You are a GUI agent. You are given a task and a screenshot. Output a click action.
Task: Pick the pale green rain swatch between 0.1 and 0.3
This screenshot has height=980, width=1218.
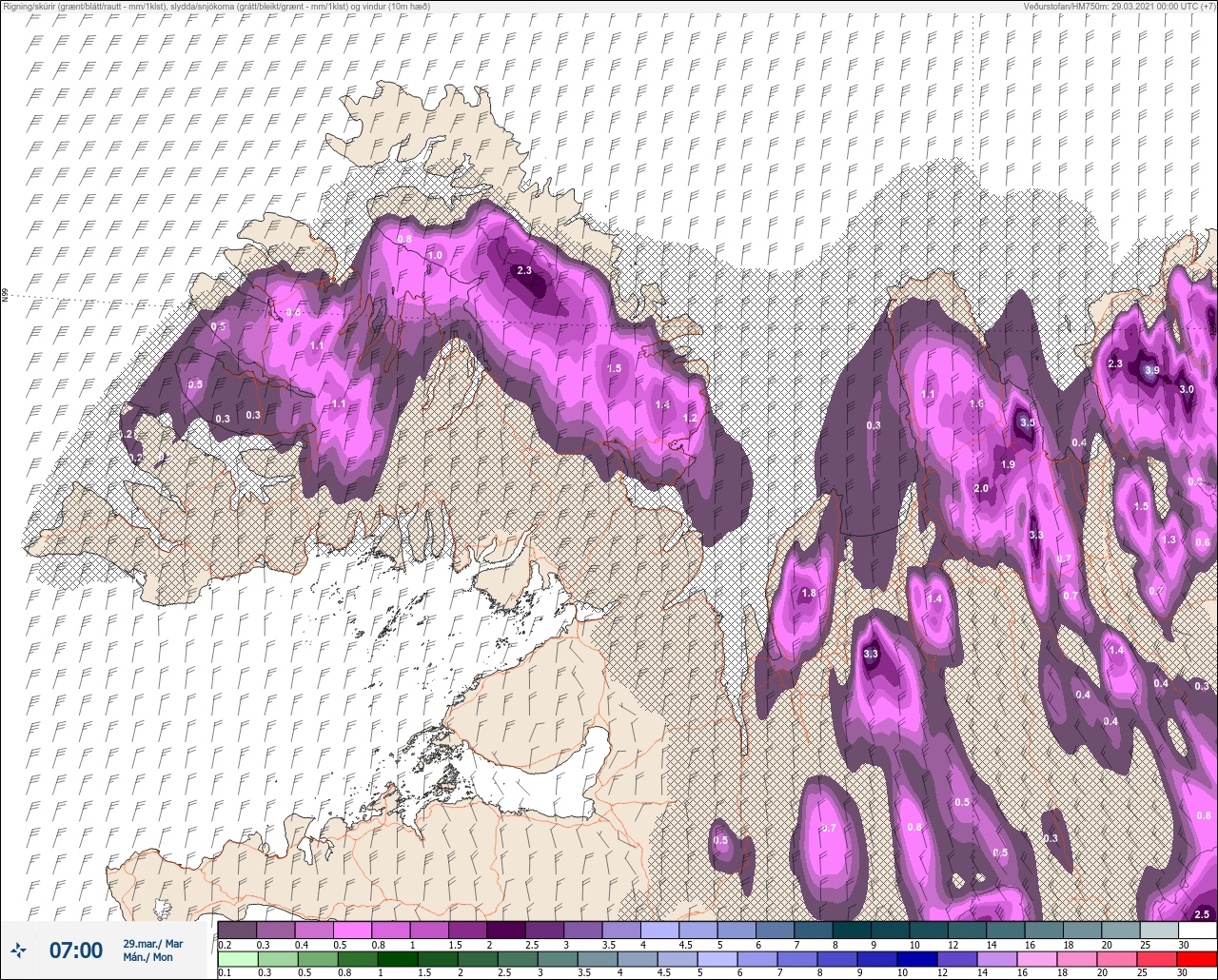tap(237, 959)
